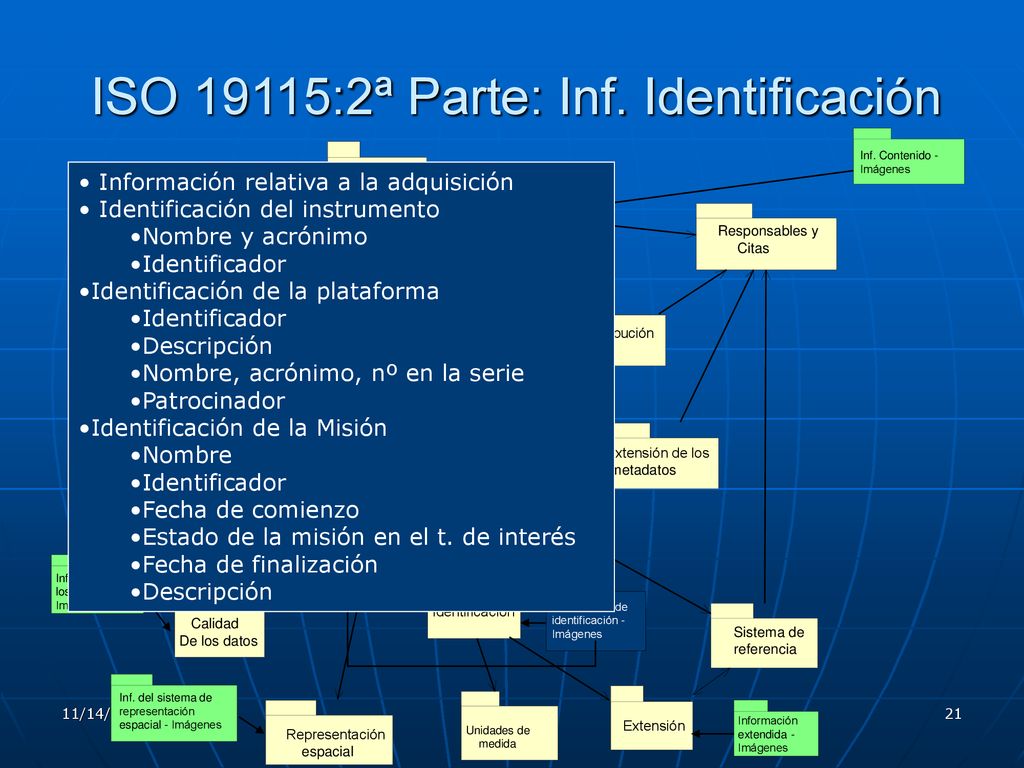The height and width of the screenshot is (768, 1024).
Task: Select the 'Identificación del instrumento' bullet
Action: [x=269, y=209]
